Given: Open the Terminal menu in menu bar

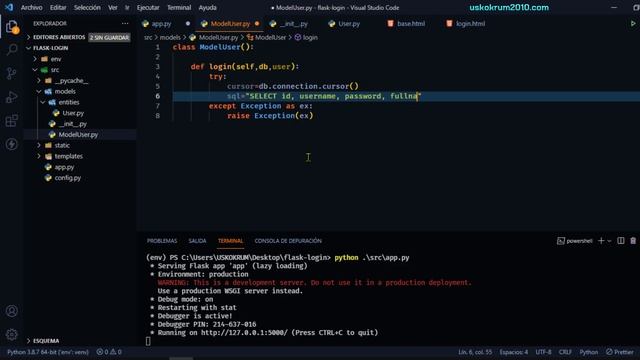Looking at the screenshot, I should point(179,7).
